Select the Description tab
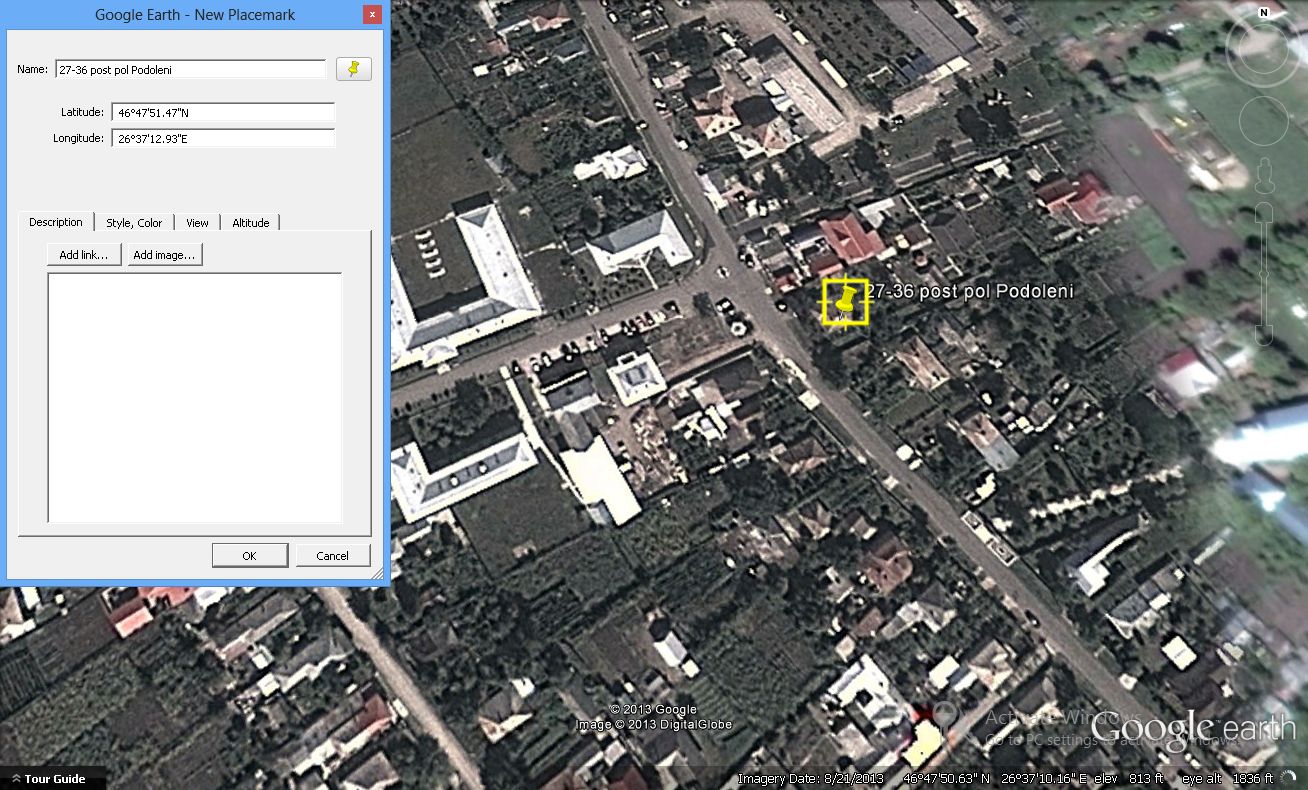This screenshot has height=790, width=1308. point(56,222)
